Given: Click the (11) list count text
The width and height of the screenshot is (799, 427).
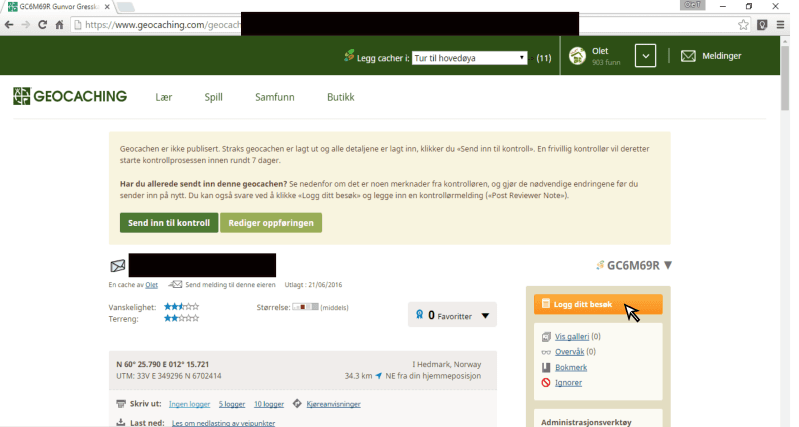Looking at the screenshot, I should 544,58.
